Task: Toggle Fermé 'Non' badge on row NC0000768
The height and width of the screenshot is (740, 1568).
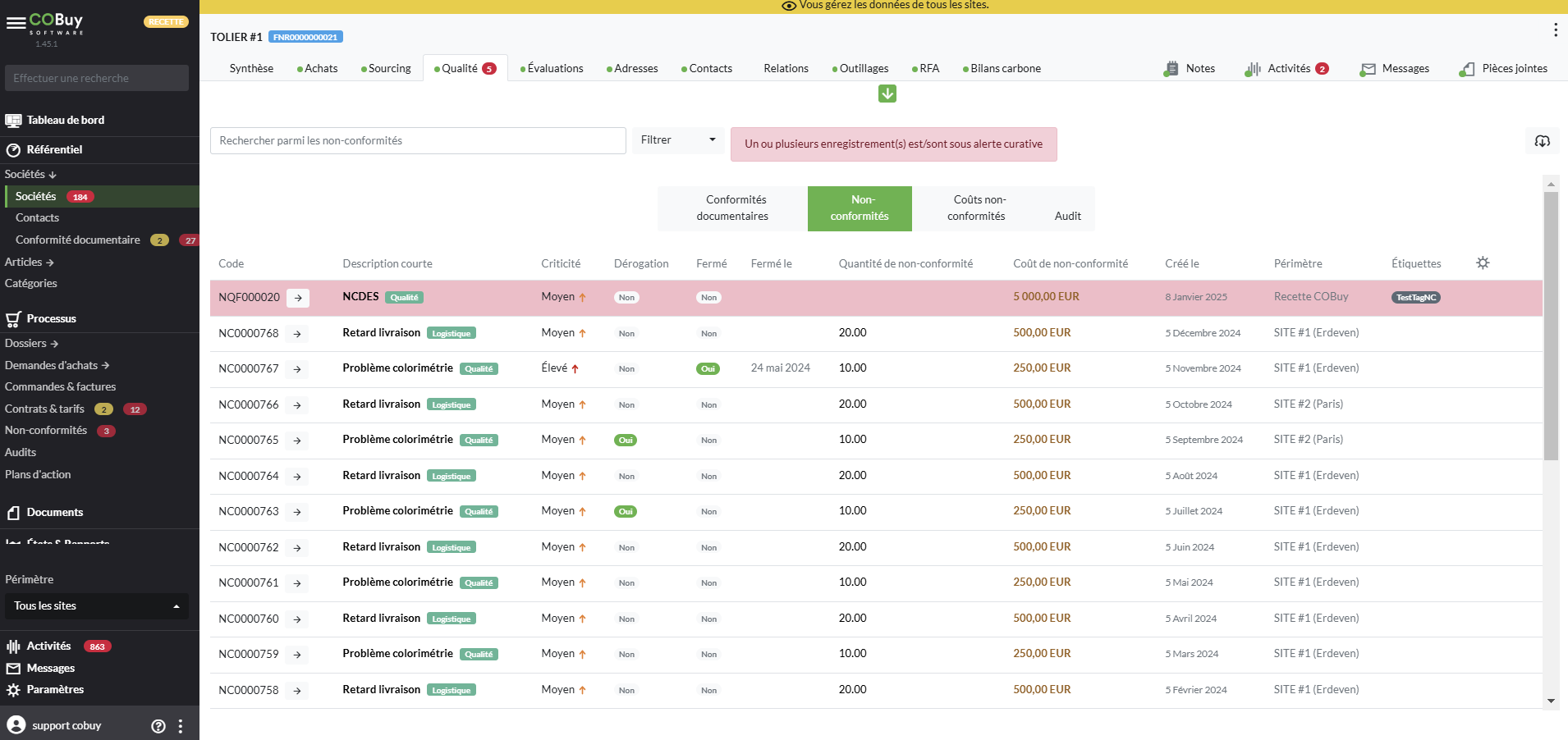Action: point(708,334)
